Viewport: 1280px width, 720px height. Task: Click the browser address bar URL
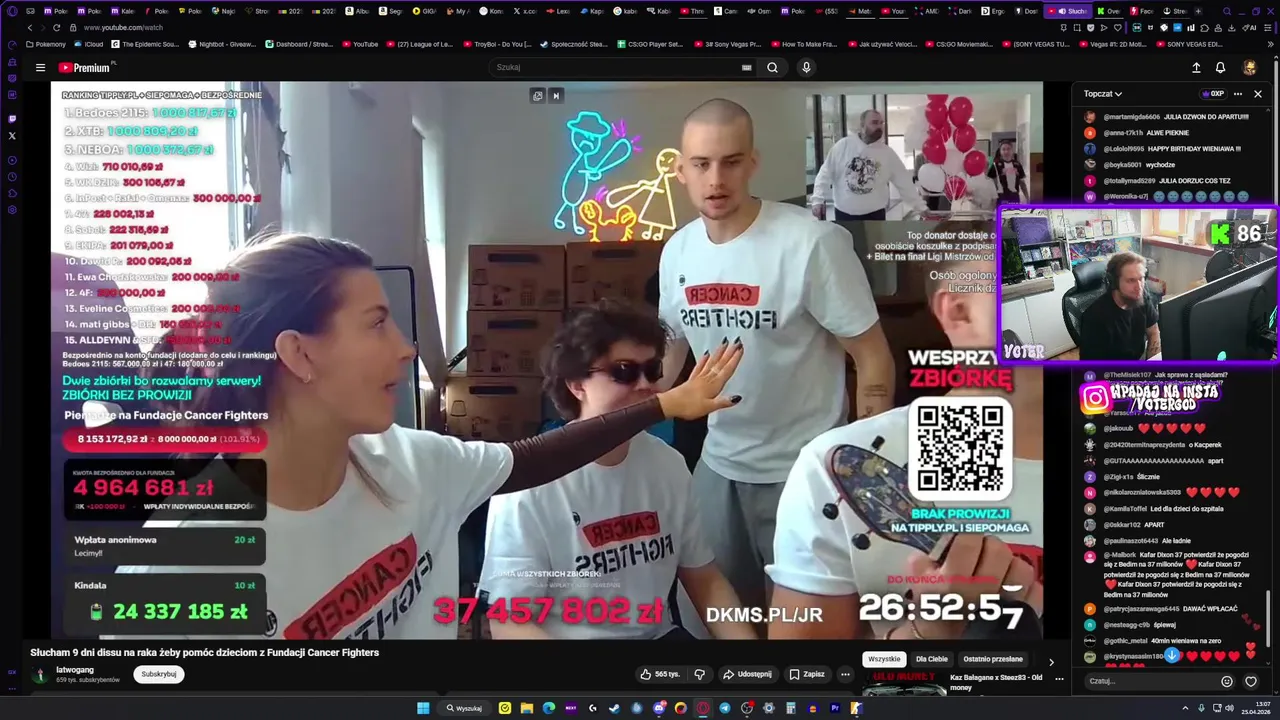click(x=123, y=28)
